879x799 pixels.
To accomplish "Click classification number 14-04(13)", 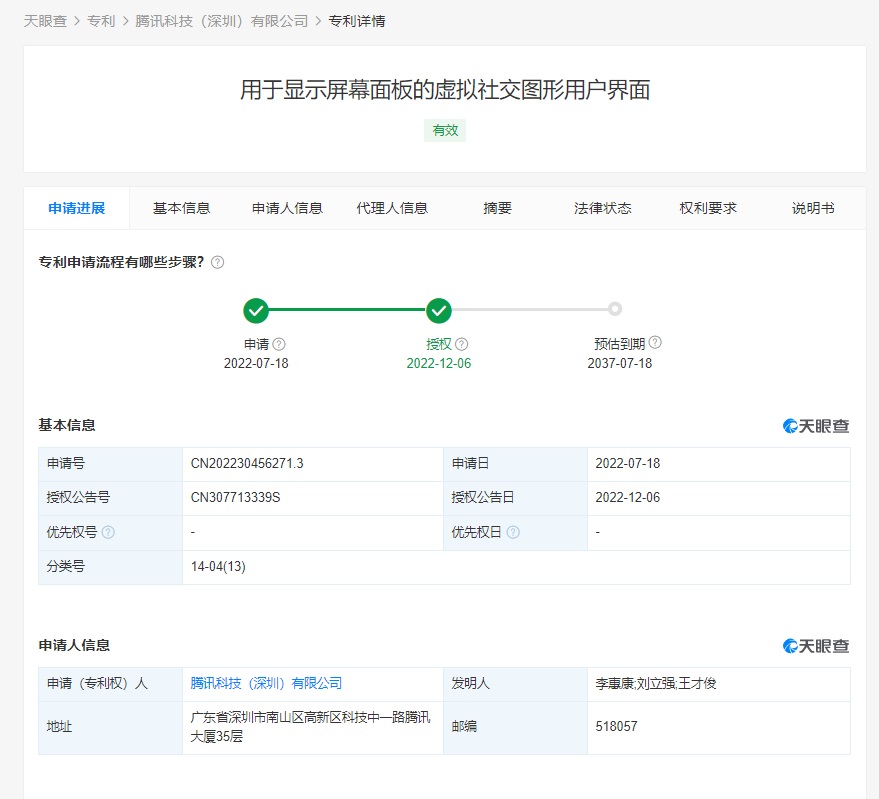I will (x=218, y=567).
